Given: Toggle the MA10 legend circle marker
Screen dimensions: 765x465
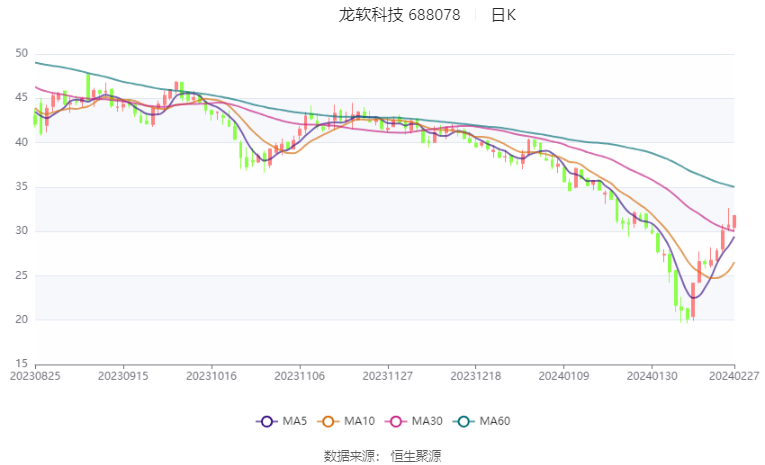Looking at the screenshot, I should pos(328,422).
